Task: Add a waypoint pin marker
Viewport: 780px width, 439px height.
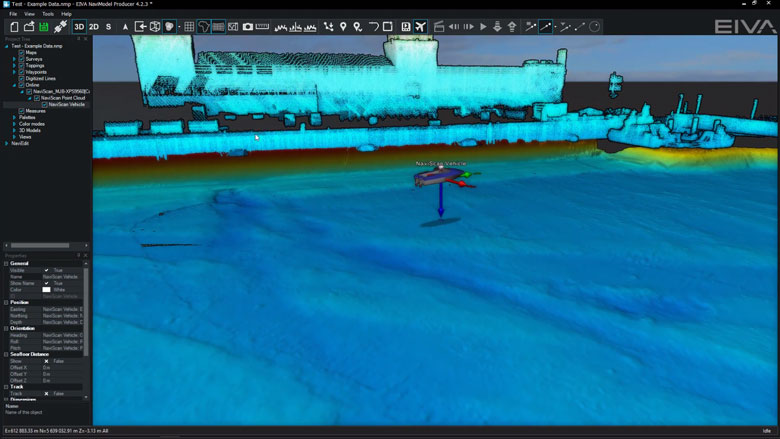Action: (343, 27)
